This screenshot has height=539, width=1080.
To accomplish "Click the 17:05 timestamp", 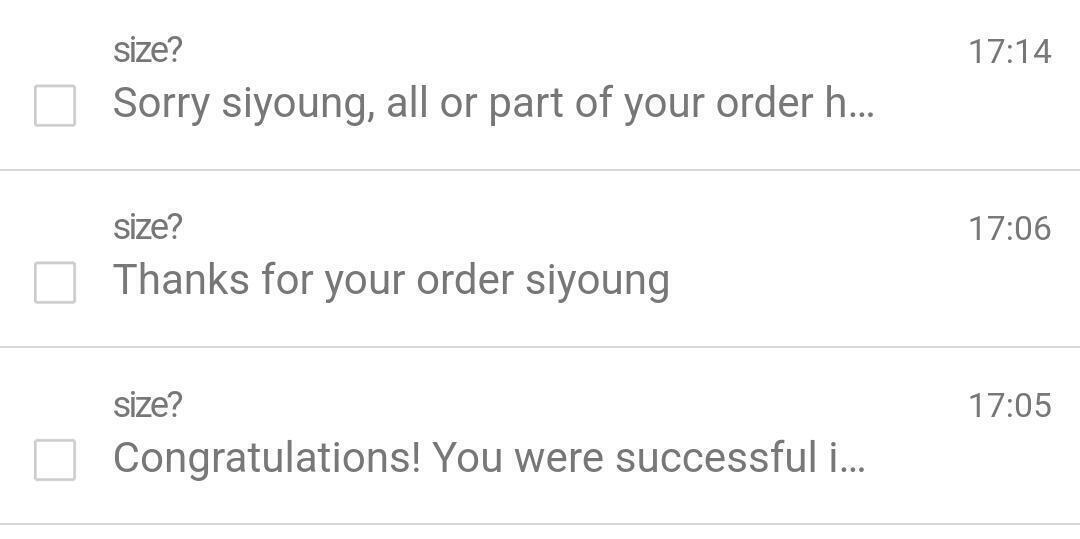I will 1009,405.
